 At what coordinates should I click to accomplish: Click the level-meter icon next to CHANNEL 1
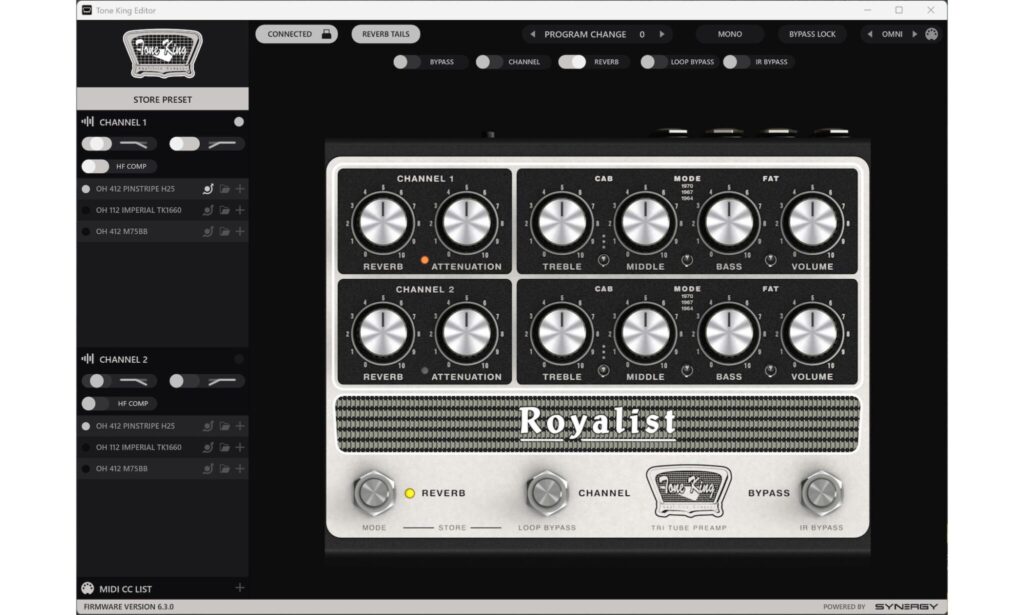click(87, 120)
